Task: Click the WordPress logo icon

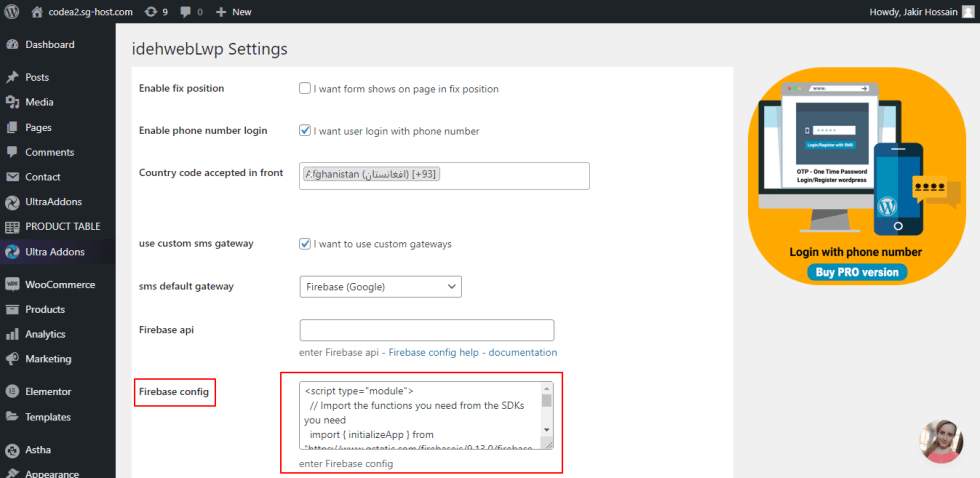Action: click(12, 11)
